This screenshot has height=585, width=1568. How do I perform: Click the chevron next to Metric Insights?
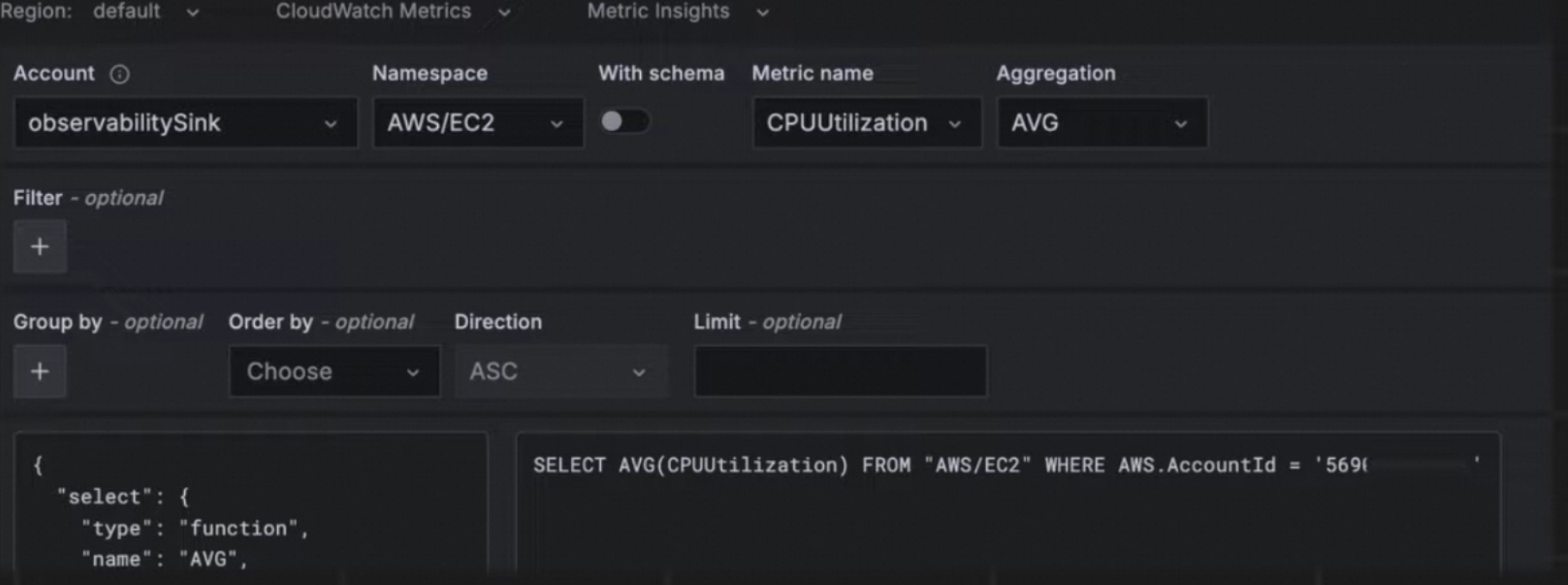(x=762, y=12)
